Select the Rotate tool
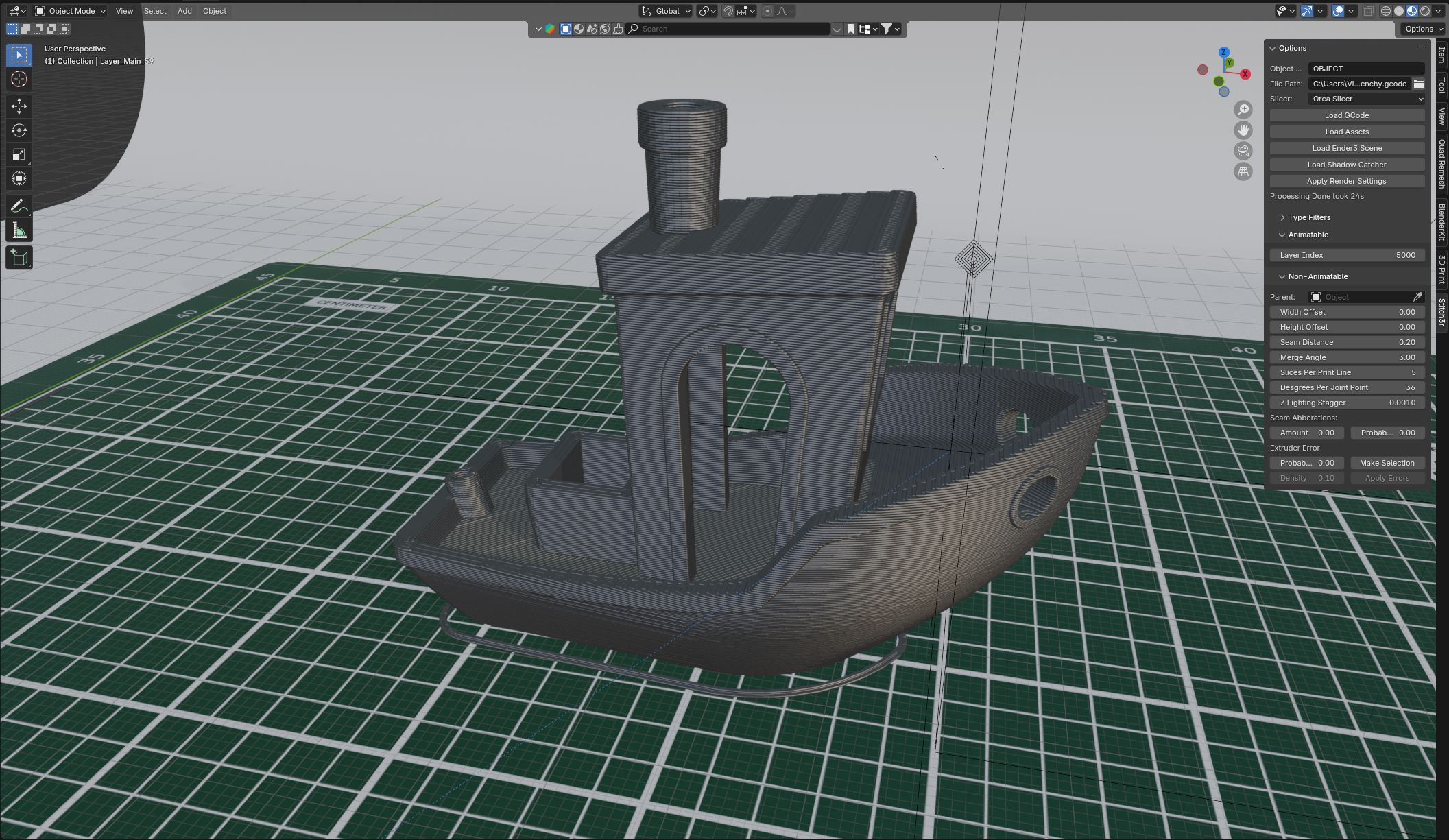The width and height of the screenshot is (1449, 840). [x=19, y=130]
